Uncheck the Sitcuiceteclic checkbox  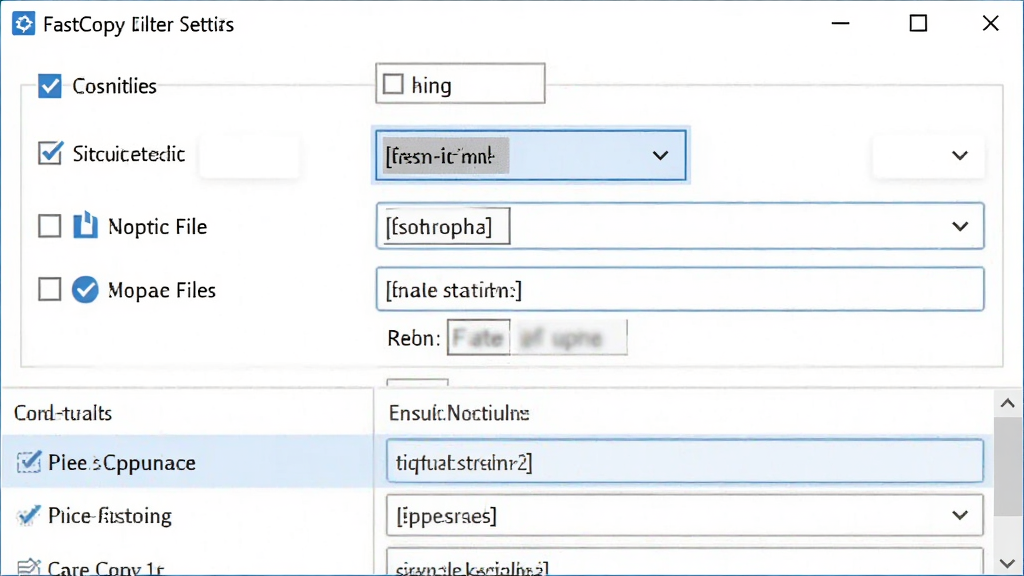click(50, 153)
